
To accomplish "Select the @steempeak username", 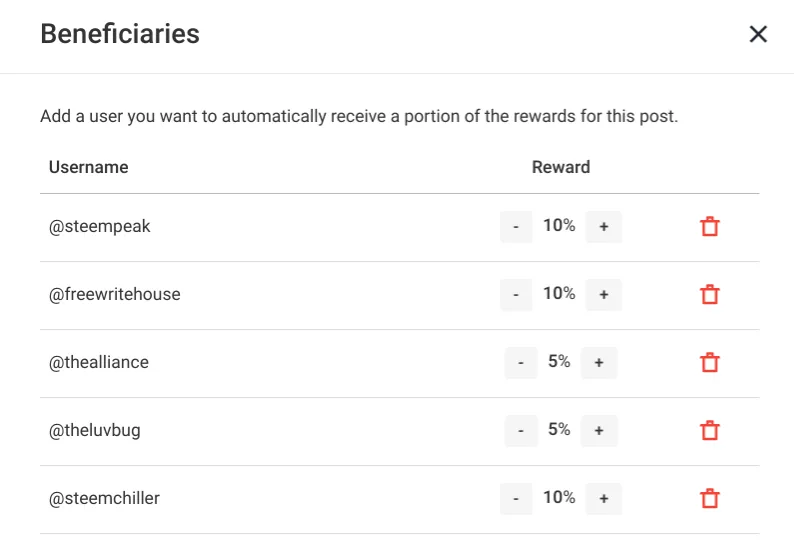I will tap(99, 226).
